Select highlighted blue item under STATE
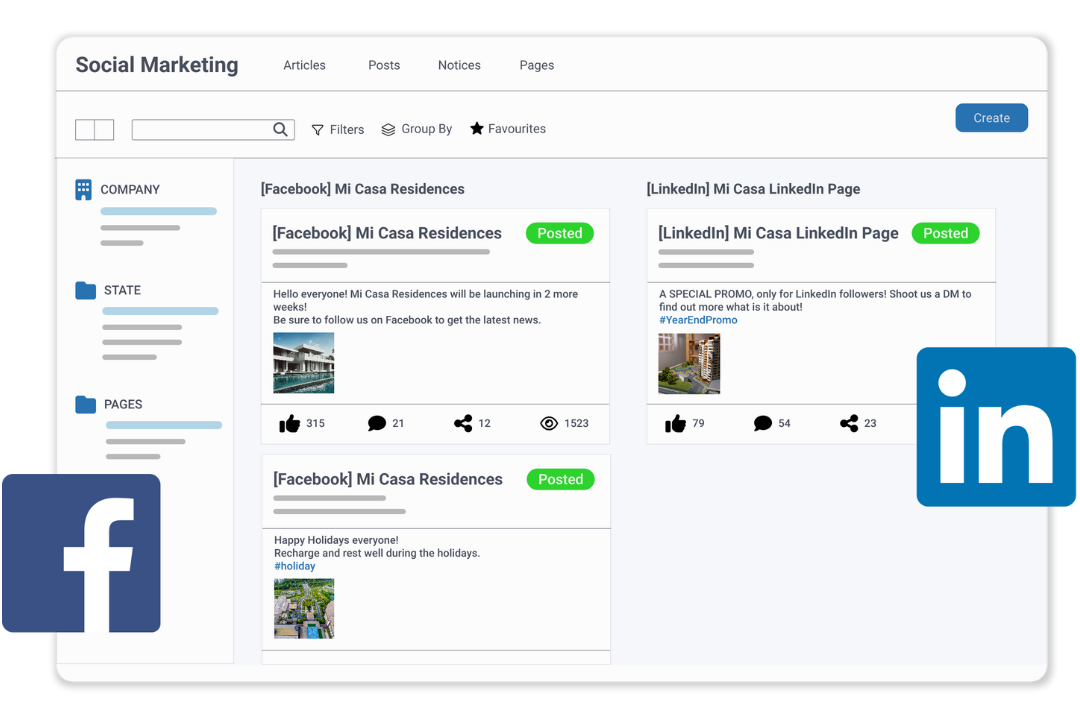Screen dimensions: 1080x720 pos(160,311)
